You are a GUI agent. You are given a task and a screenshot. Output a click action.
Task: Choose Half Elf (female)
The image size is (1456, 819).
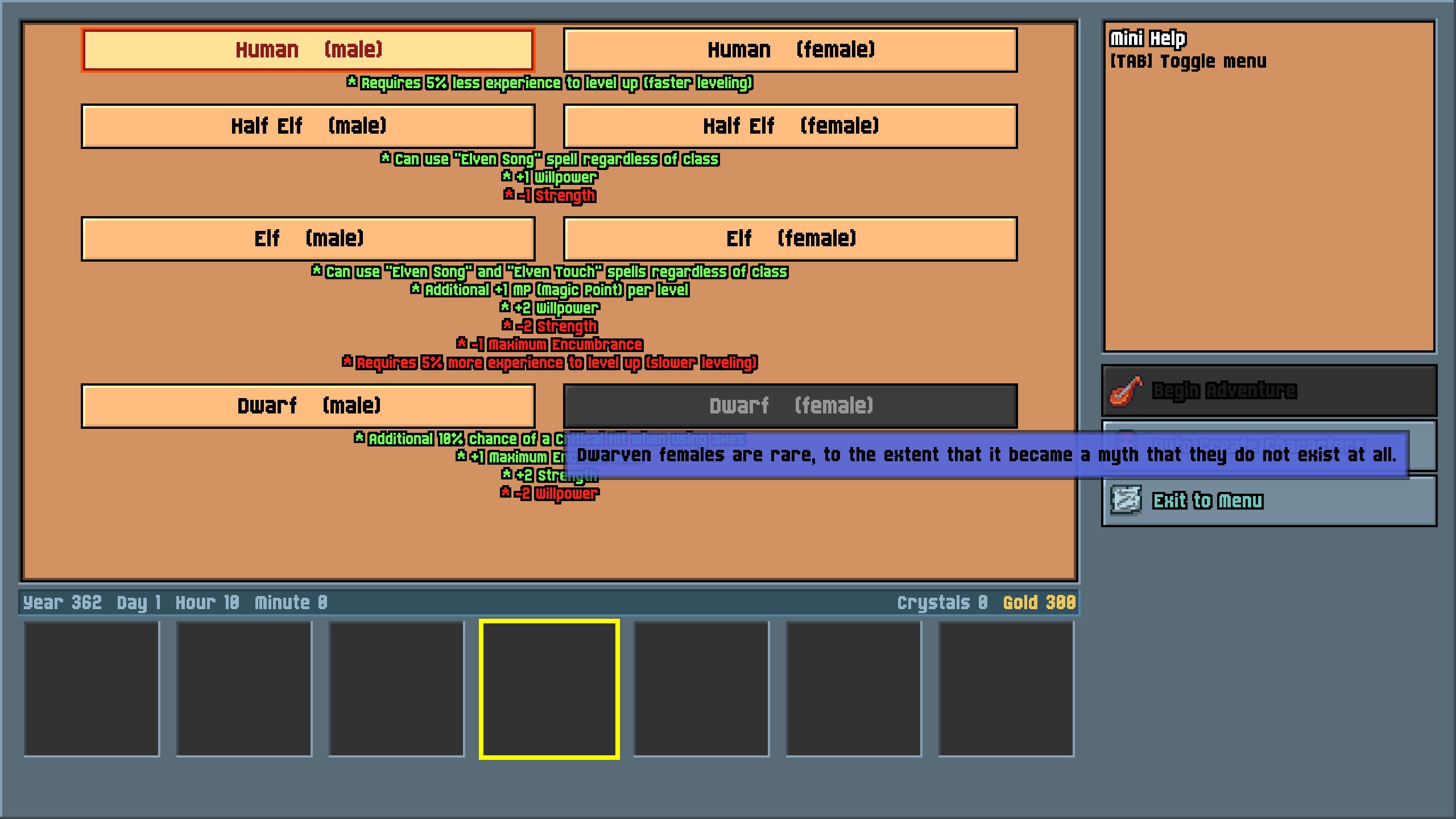click(x=790, y=126)
